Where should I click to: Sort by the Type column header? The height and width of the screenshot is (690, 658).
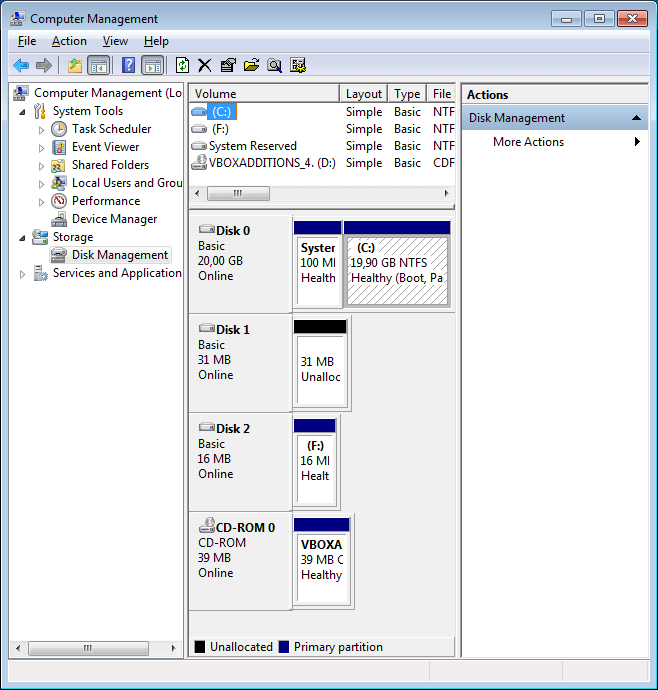tap(407, 94)
